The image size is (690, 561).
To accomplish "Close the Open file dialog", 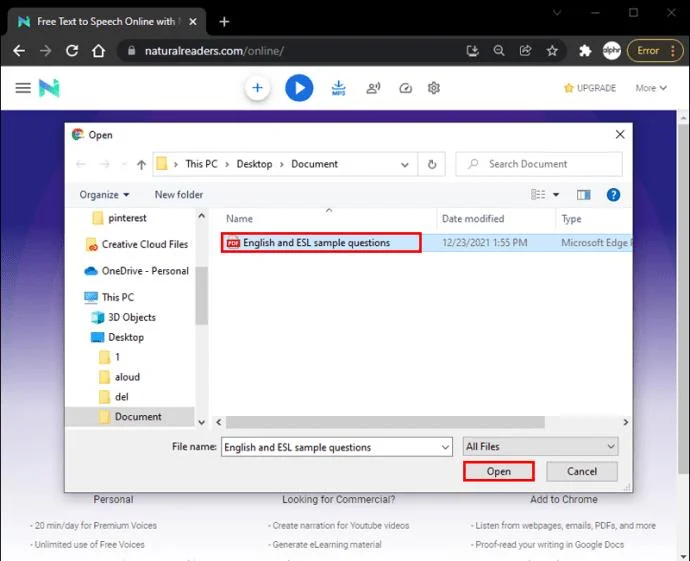I will click(620, 134).
